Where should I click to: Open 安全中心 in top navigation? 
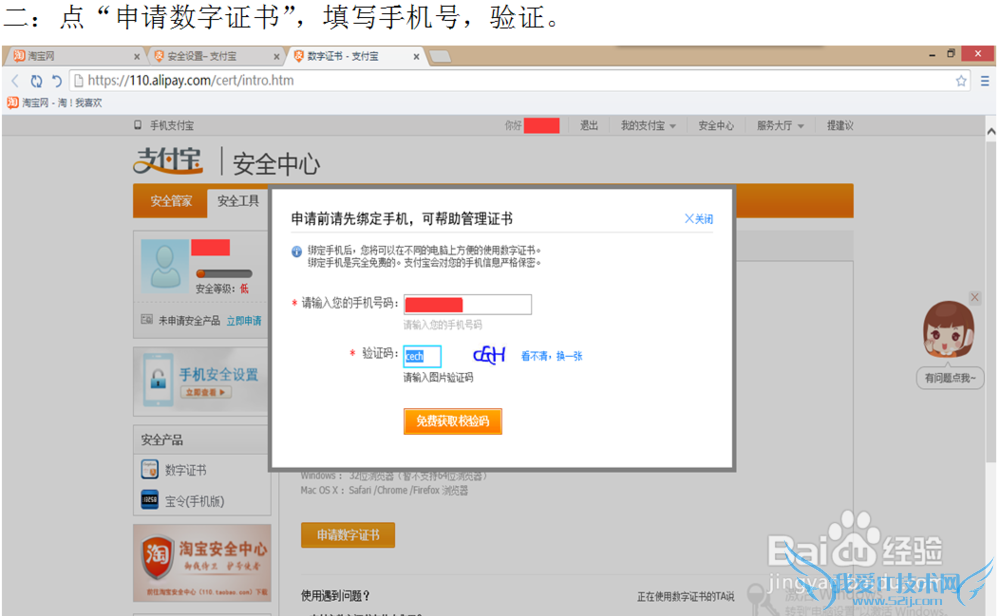716,126
